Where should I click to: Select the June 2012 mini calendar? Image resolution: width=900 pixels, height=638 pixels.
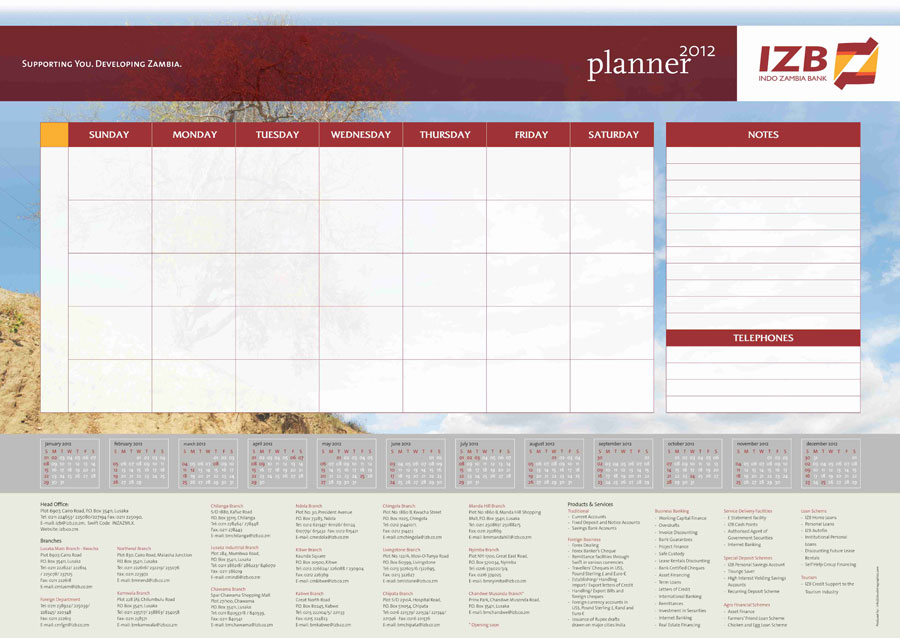[x=416, y=464]
